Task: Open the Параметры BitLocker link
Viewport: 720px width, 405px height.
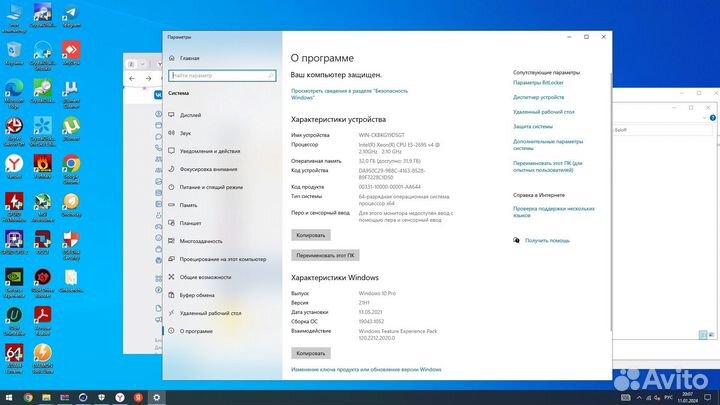Action: pos(538,83)
